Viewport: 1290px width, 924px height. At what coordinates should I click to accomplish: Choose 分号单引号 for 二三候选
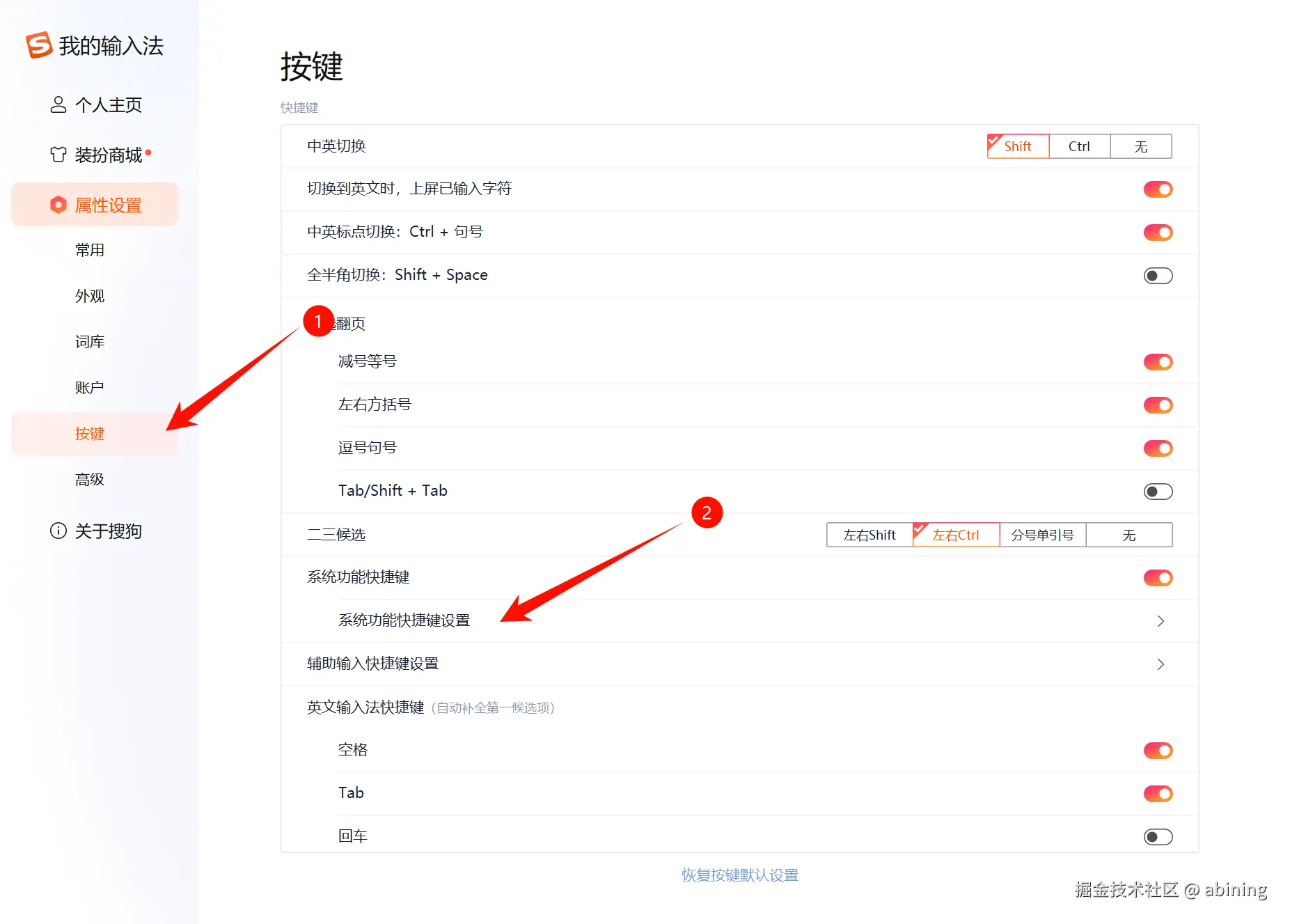click(1043, 535)
